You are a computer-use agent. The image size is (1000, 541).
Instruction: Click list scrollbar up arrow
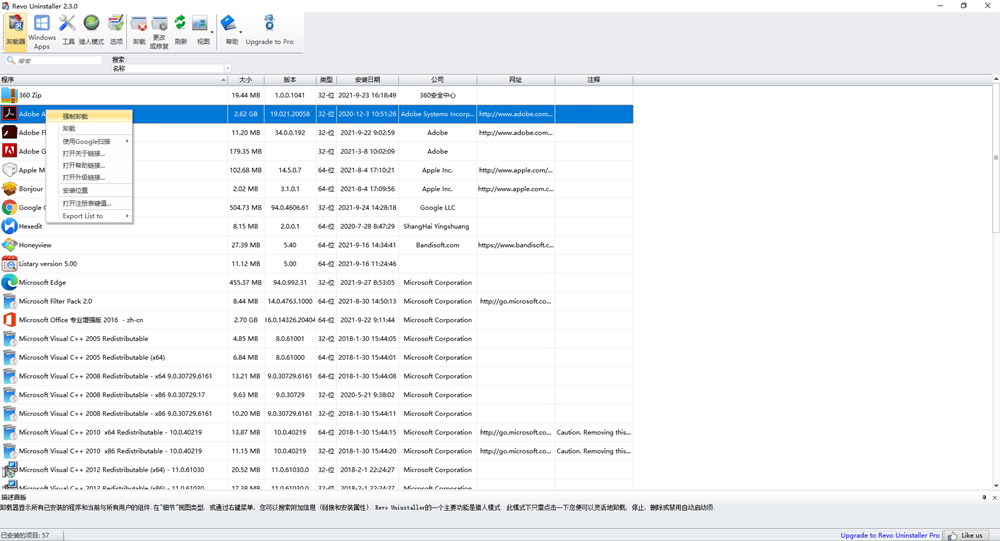[996, 79]
